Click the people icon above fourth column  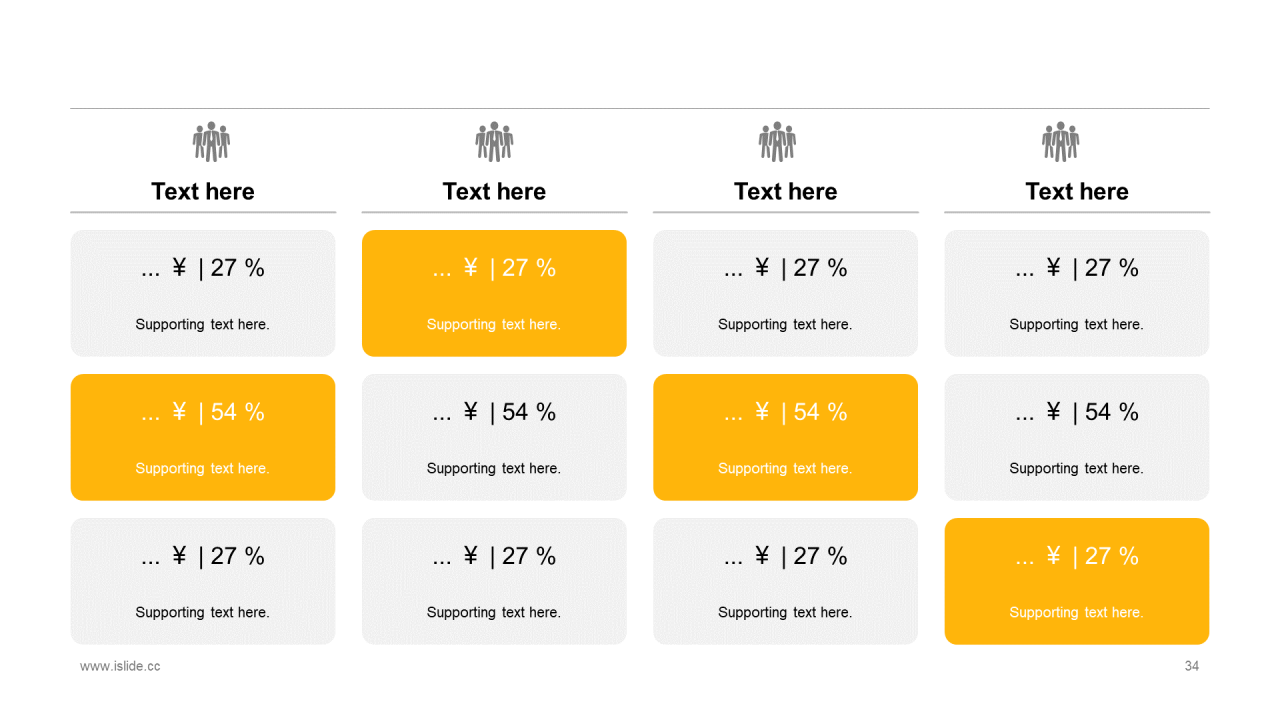[1061, 142]
